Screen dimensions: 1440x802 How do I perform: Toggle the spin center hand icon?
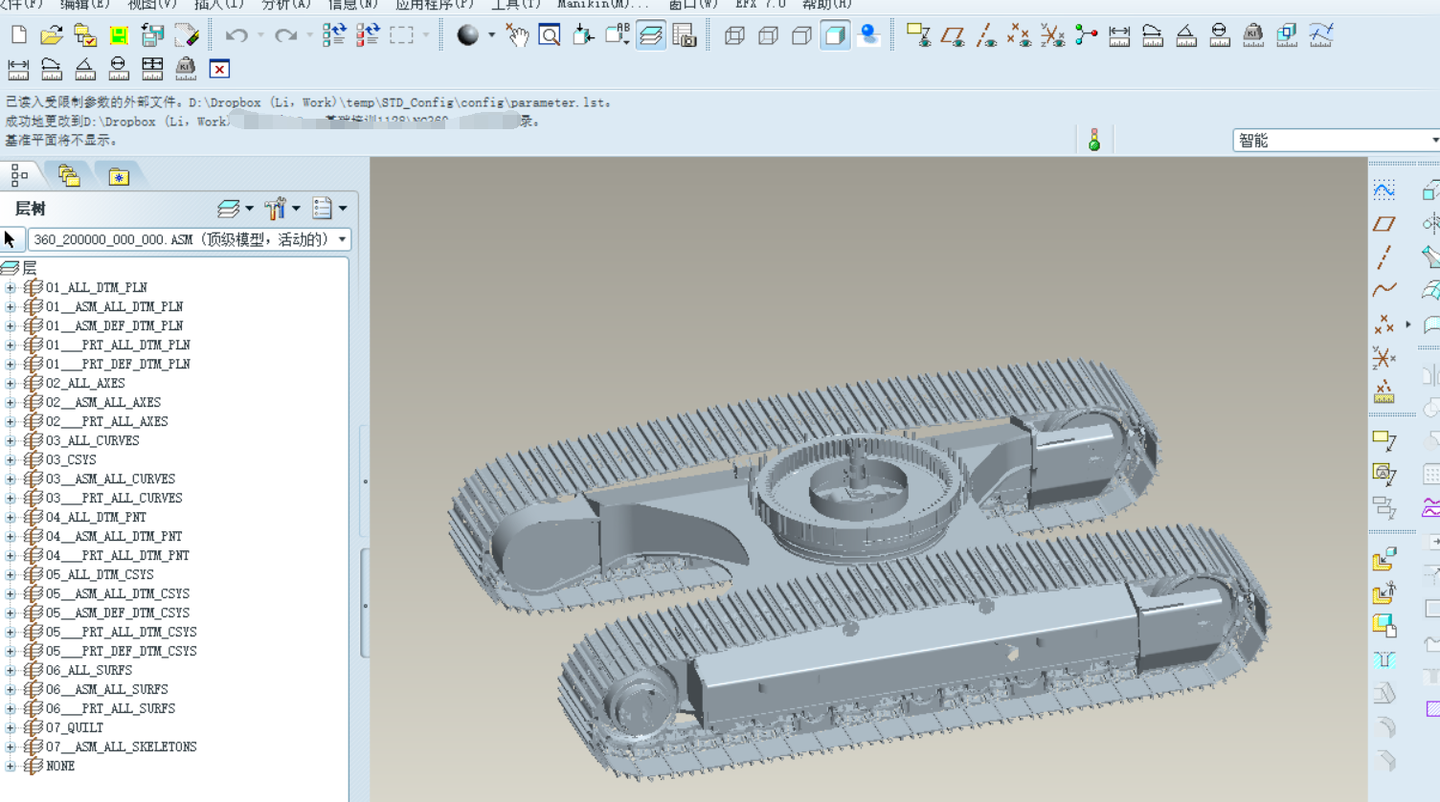[516, 36]
